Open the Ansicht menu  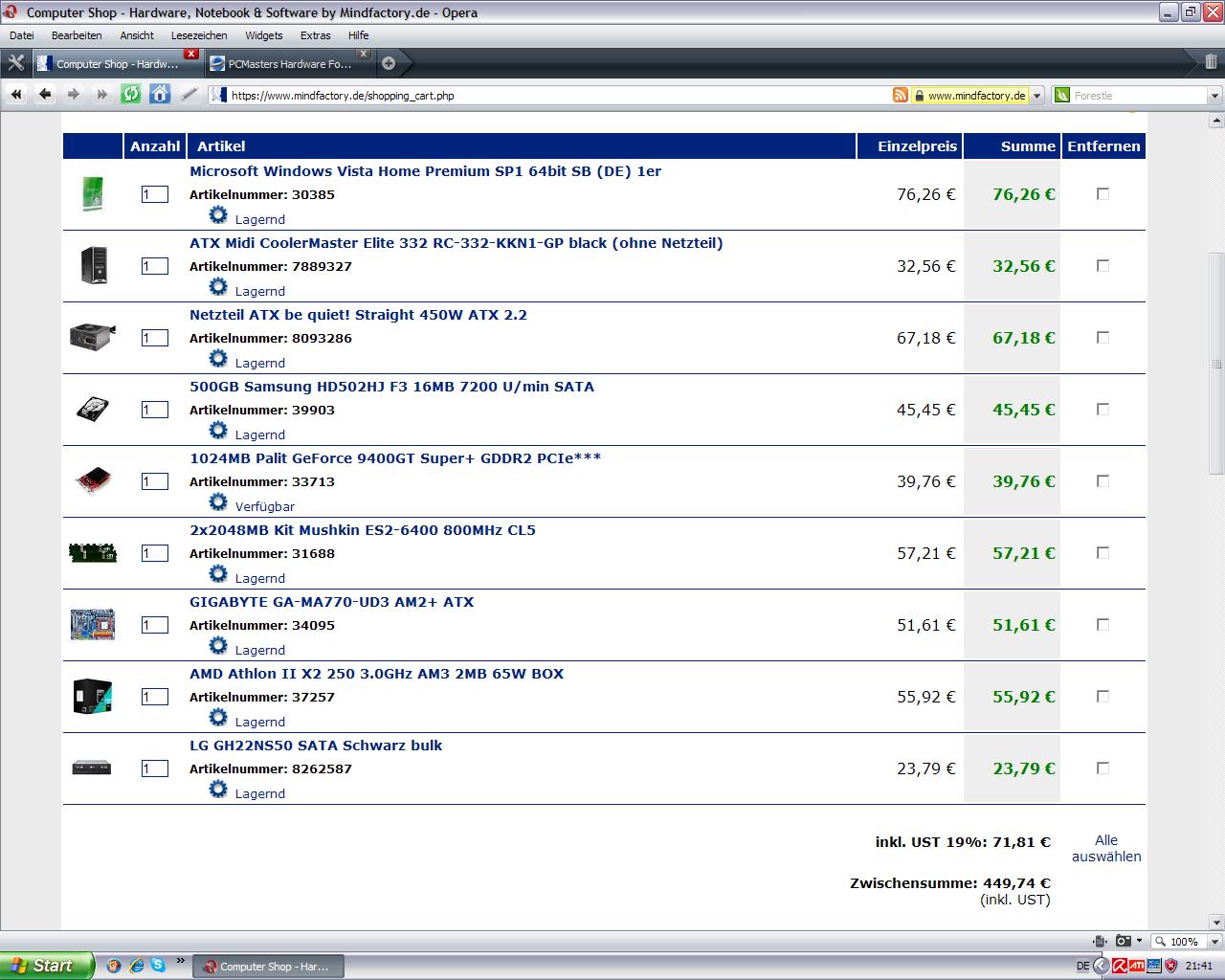coord(137,35)
